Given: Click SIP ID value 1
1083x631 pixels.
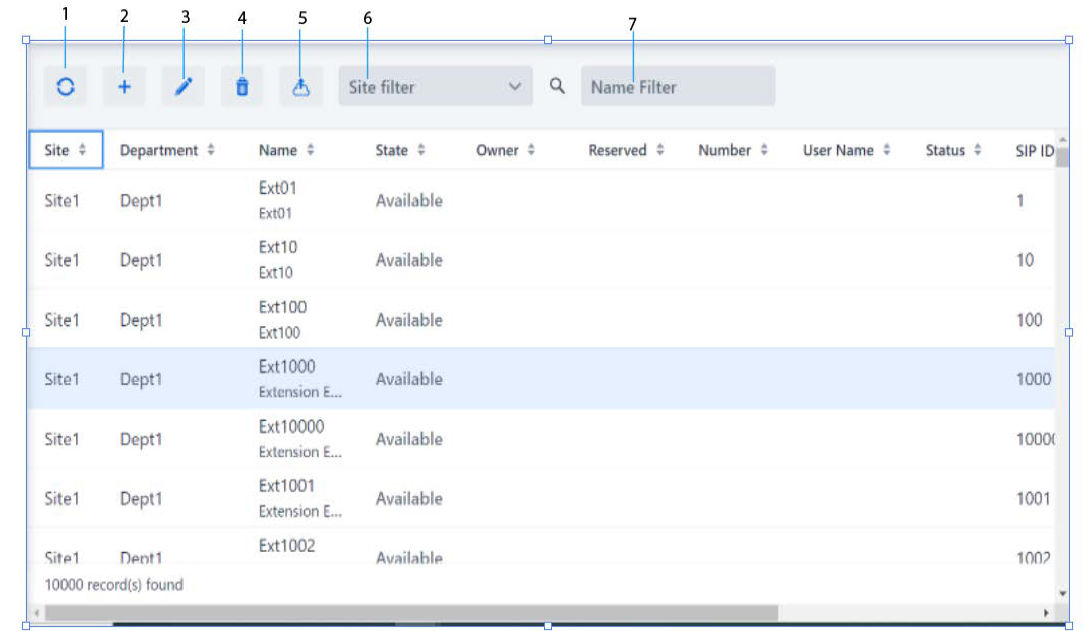Looking at the screenshot, I should click(x=1019, y=200).
